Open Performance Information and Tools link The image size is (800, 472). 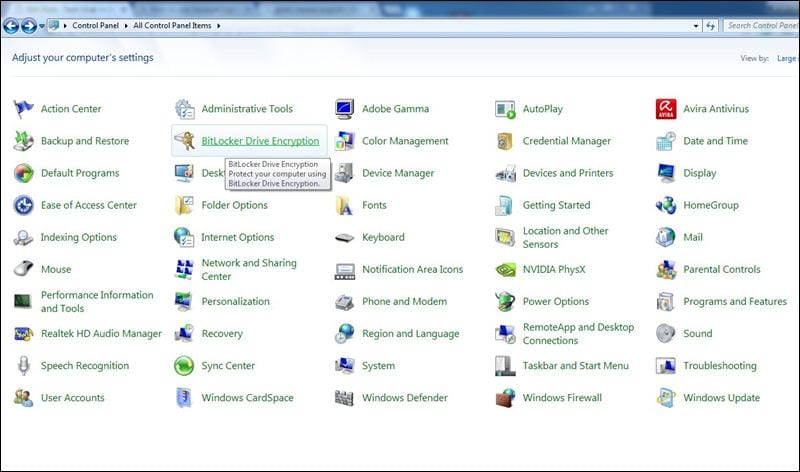[x=97, y=302]
